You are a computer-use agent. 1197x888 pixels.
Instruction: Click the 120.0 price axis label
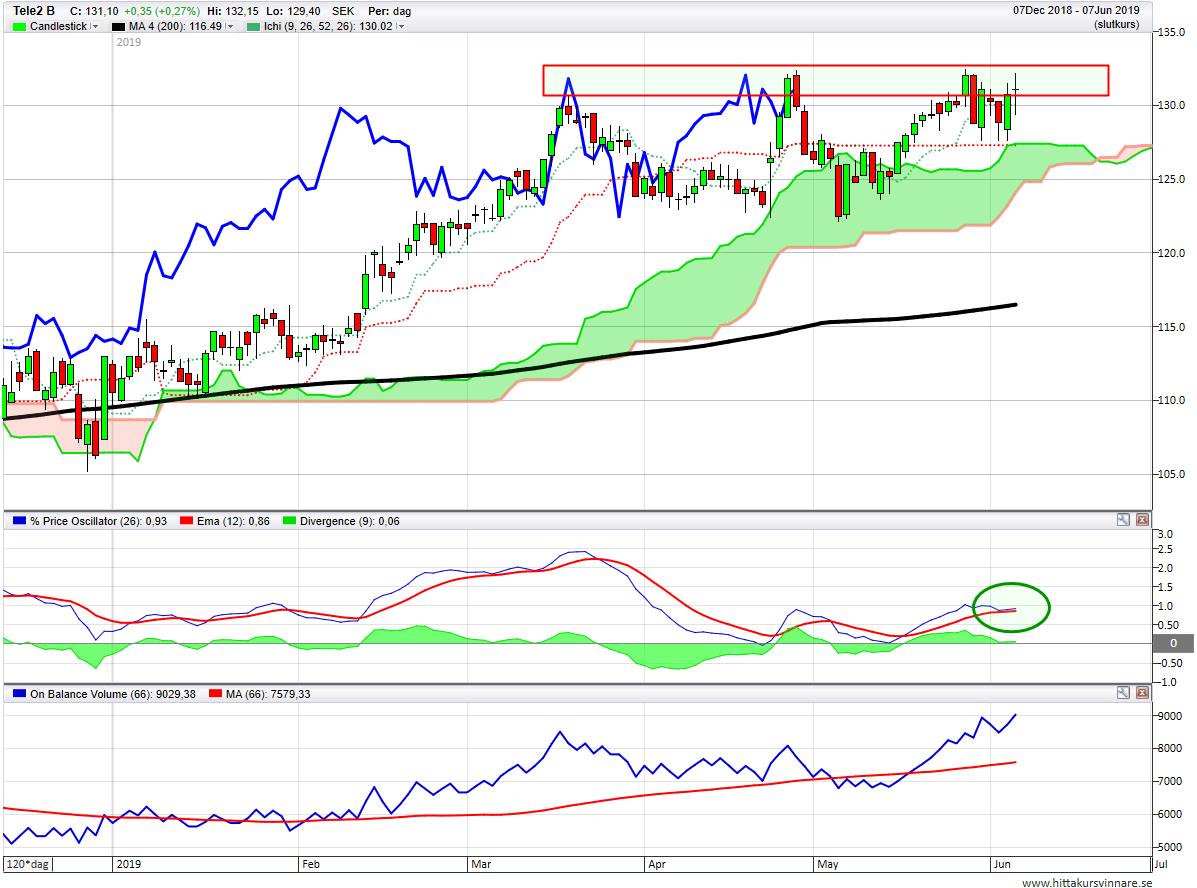(x=1172, y=253)
